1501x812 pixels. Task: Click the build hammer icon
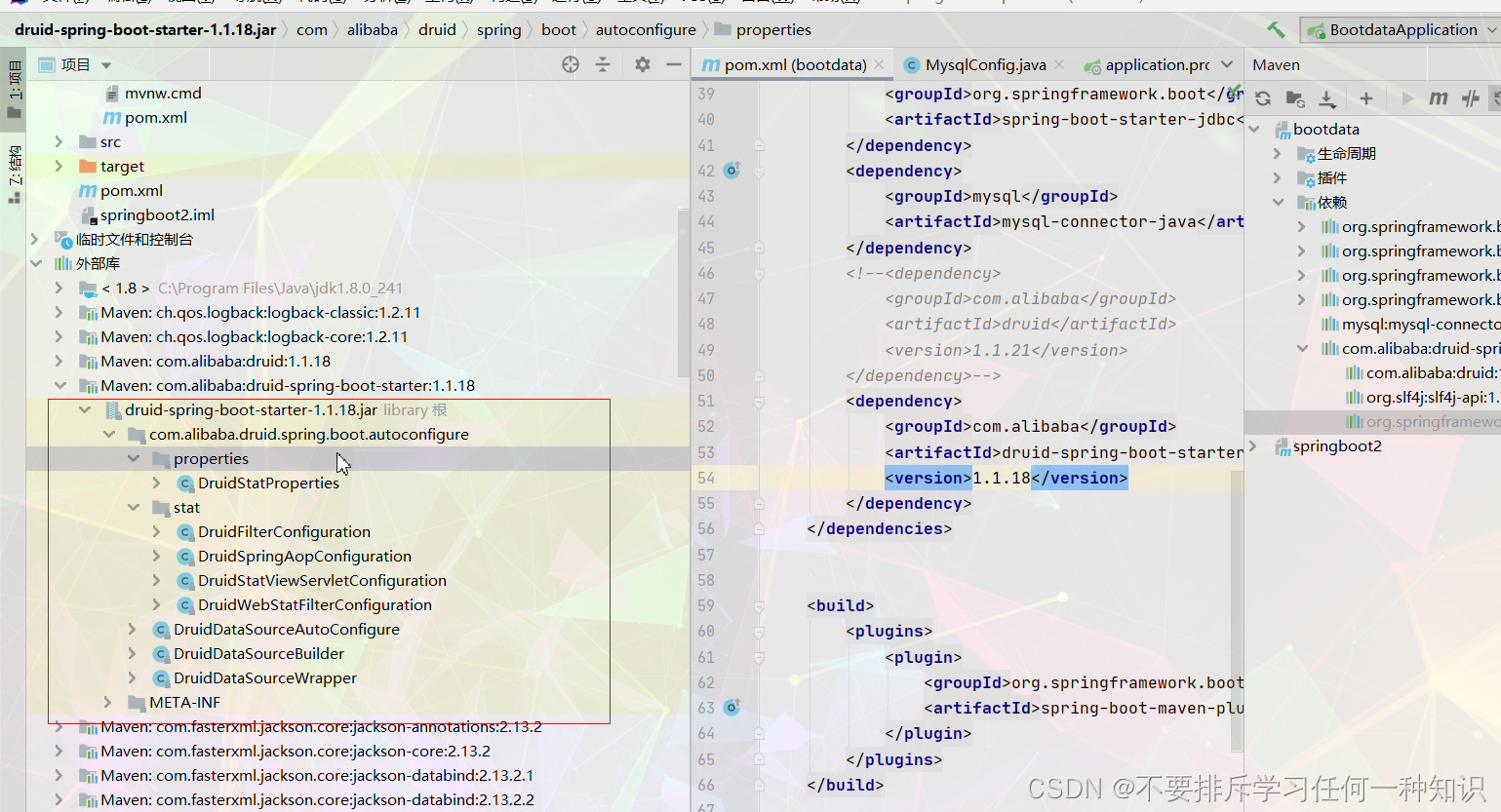[x=1276, y=29]
